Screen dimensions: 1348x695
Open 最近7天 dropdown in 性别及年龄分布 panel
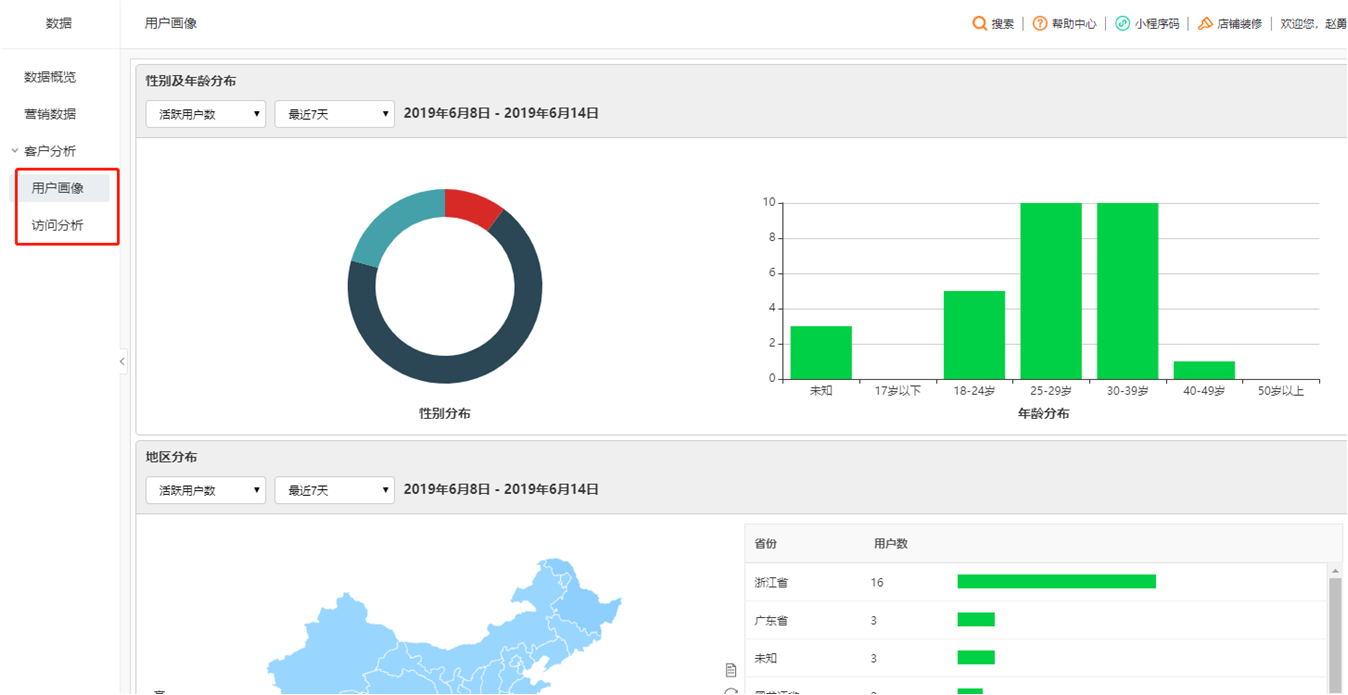[x=334, y=114]
